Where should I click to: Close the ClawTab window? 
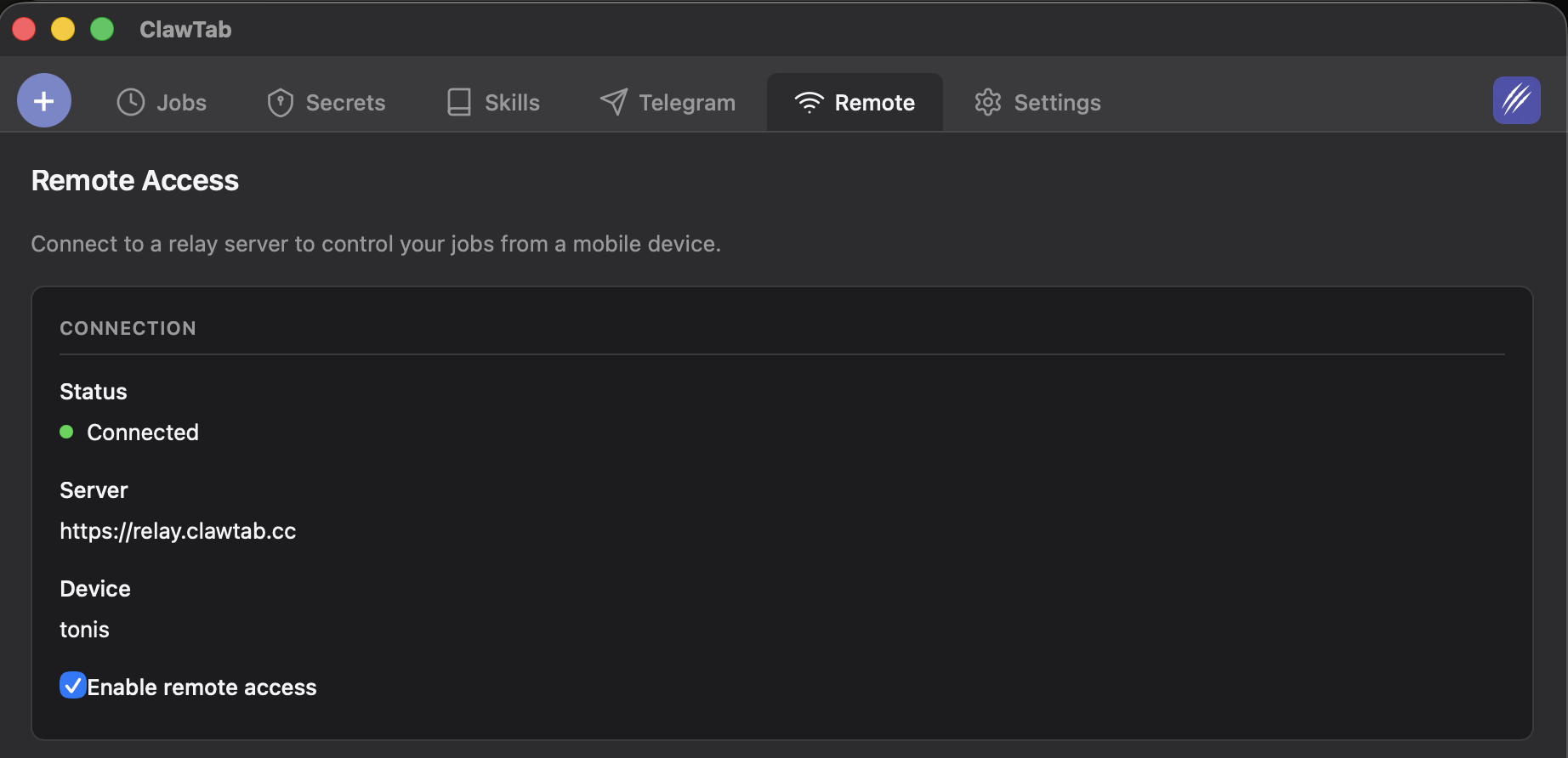[24, 29]
